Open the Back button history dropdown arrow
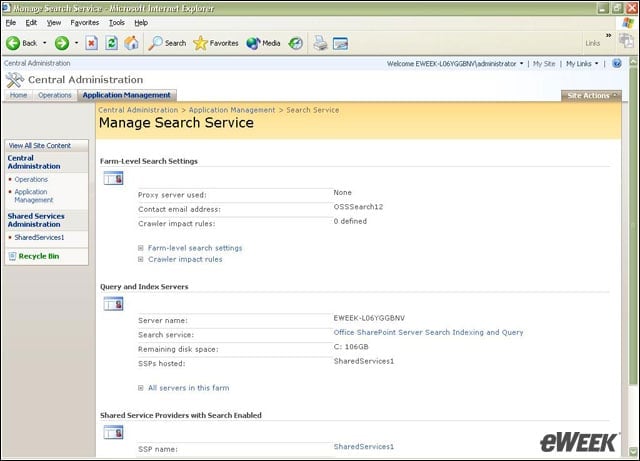Image resolution: width=640 pixels, height=461 pixels. (44, 43)
